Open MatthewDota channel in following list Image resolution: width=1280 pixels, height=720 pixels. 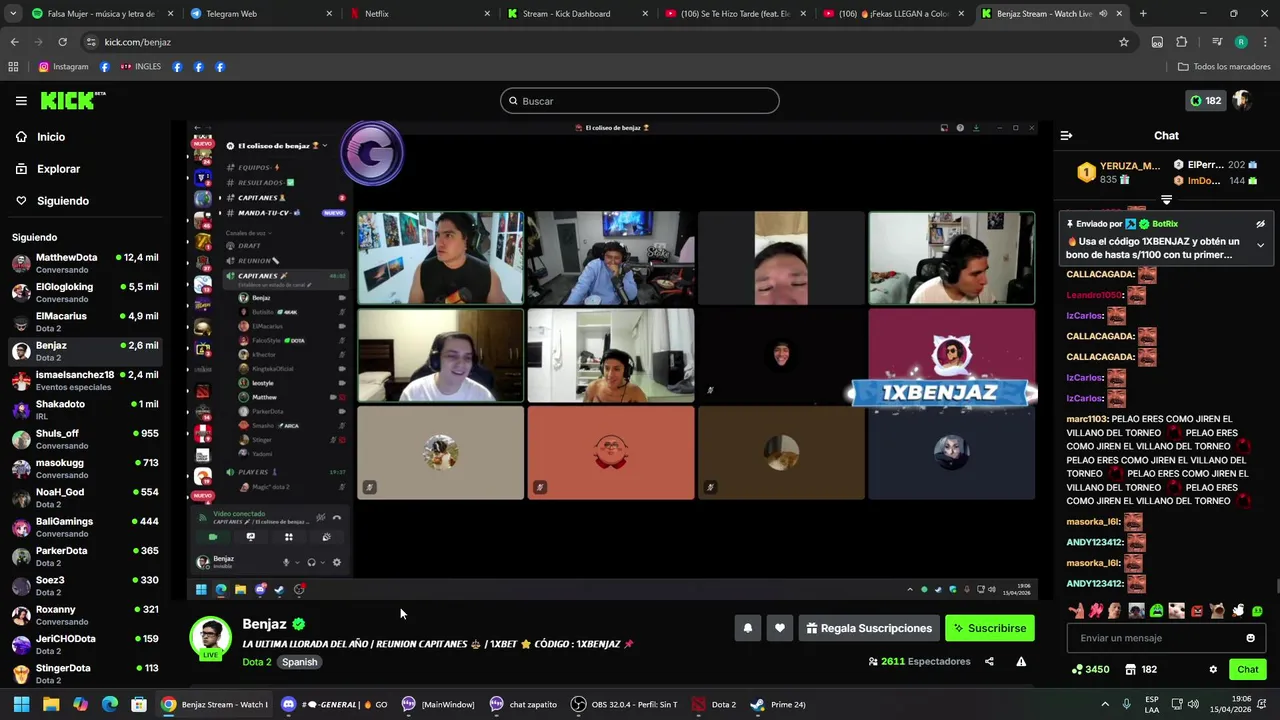(84, 263)
